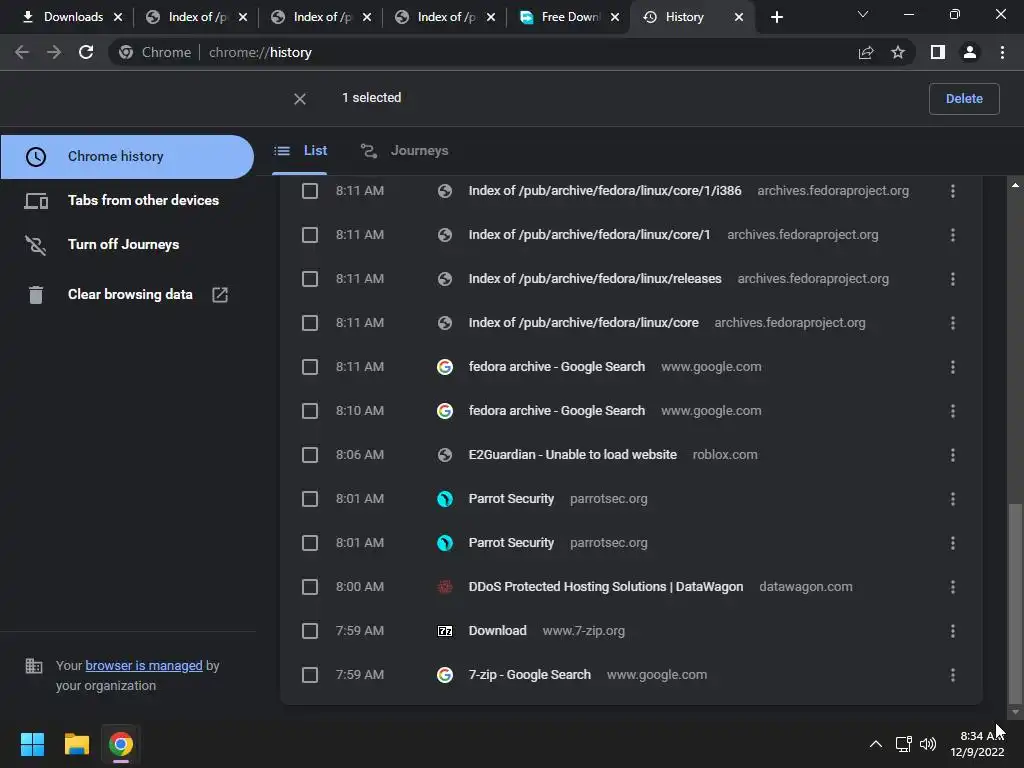
Task: Open the profile avatar menu
Action: coord(970,52)
